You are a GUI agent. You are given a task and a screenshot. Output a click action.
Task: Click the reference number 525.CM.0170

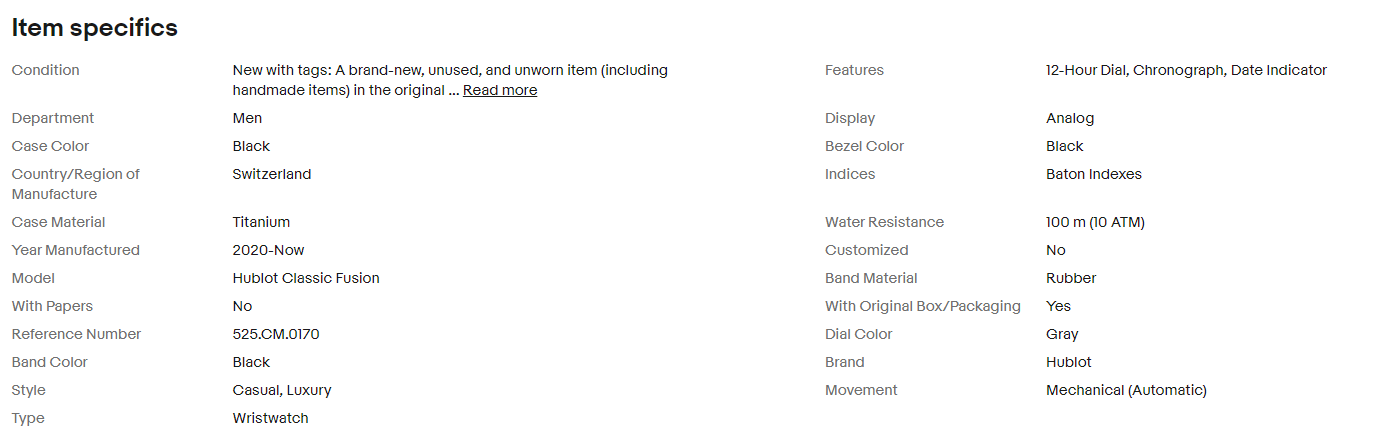[x=276, y=334]
